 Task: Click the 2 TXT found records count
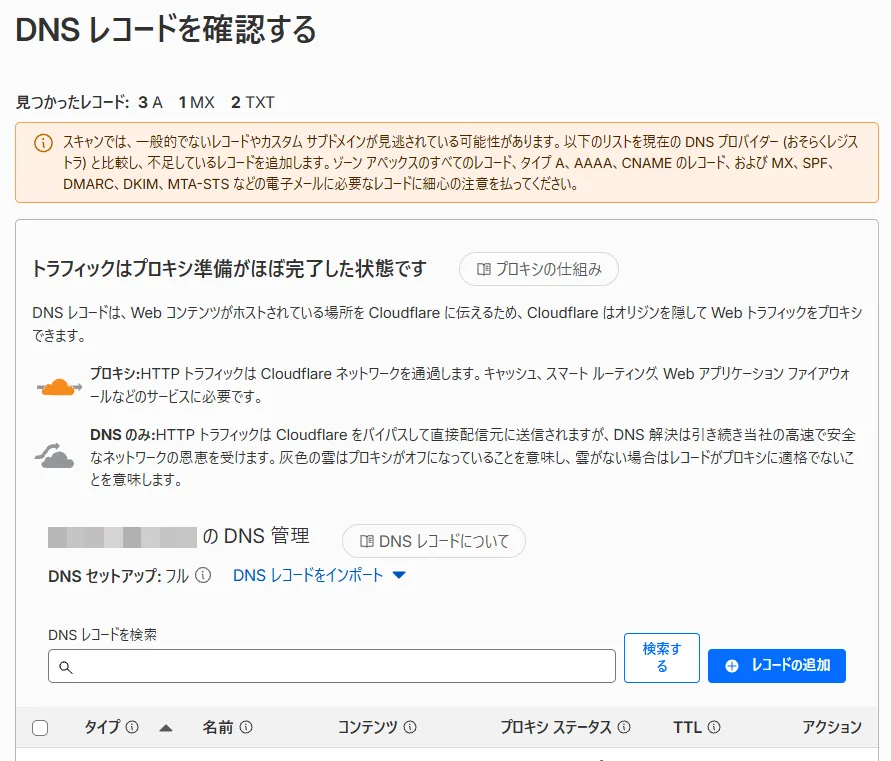[x=253, y=102]
